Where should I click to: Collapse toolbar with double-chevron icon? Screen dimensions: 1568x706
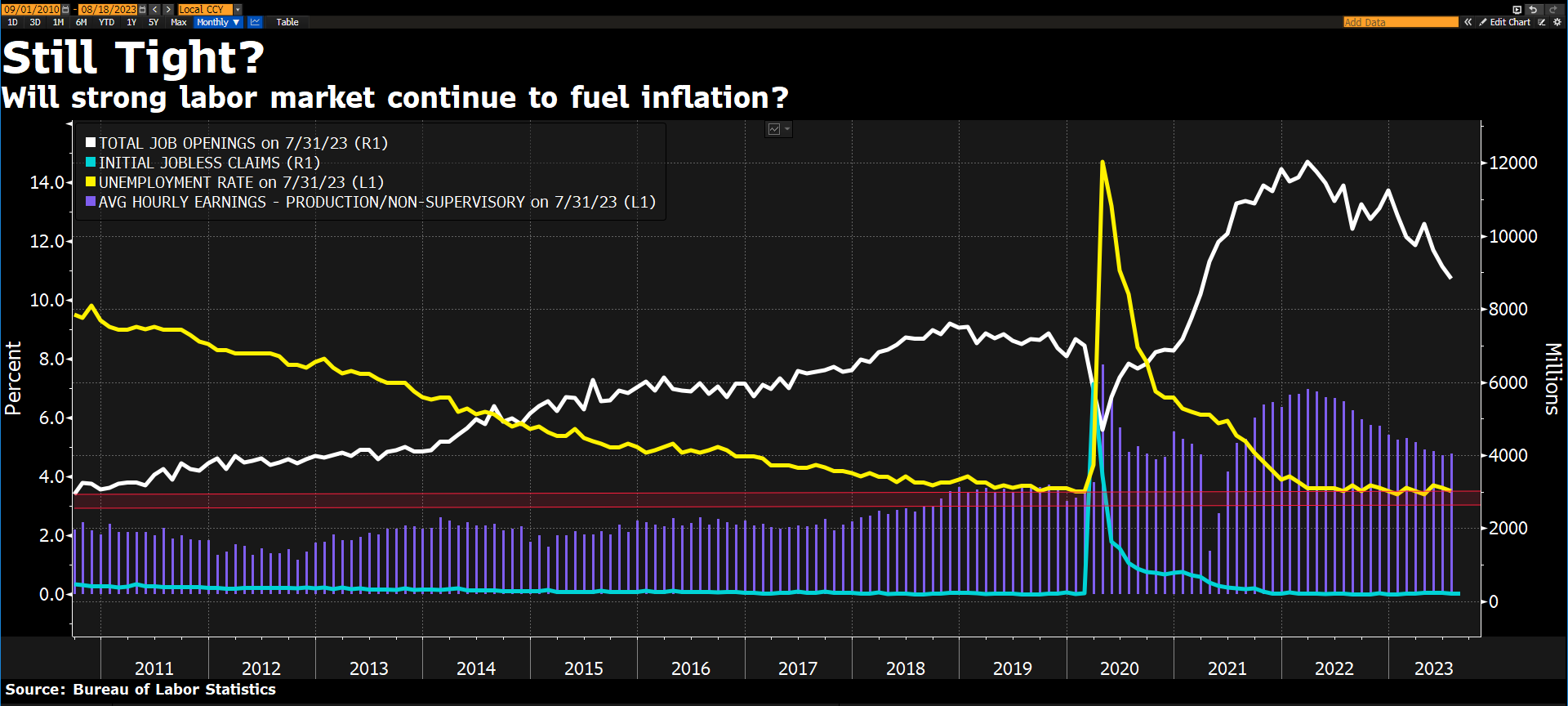coord(1468,22)
